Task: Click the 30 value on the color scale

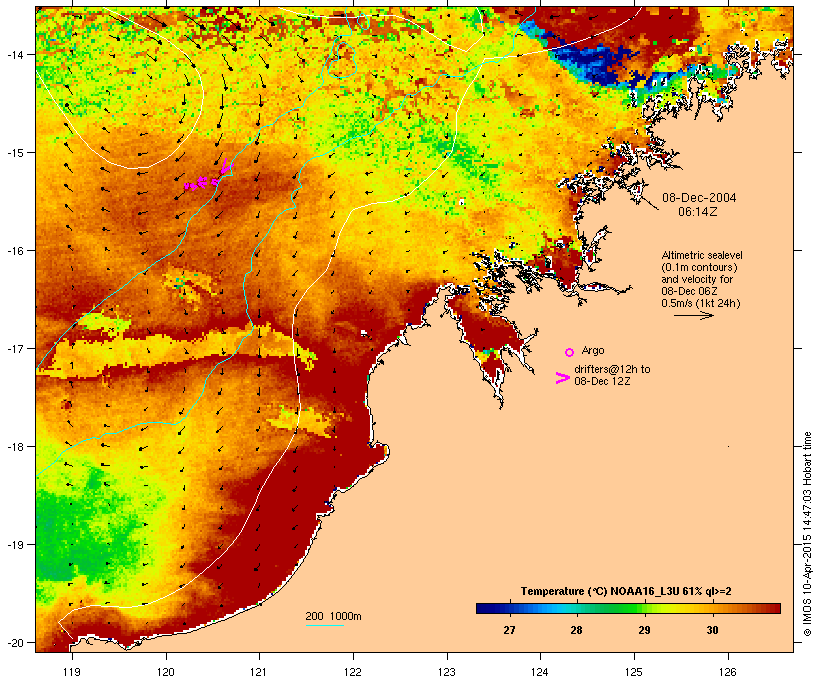Action: 712,630
